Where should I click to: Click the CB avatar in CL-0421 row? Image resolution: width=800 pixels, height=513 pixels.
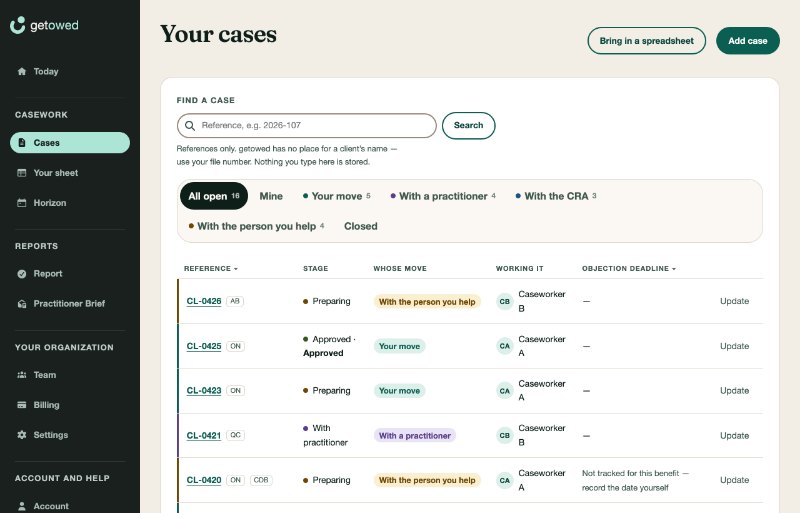pos(505,435)
